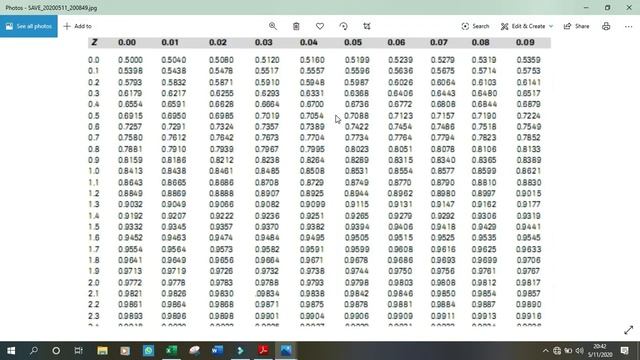Open the crop tool icon
Viewport: 640px width, 360px height.
pyautogui.click(x=367, y=26)
